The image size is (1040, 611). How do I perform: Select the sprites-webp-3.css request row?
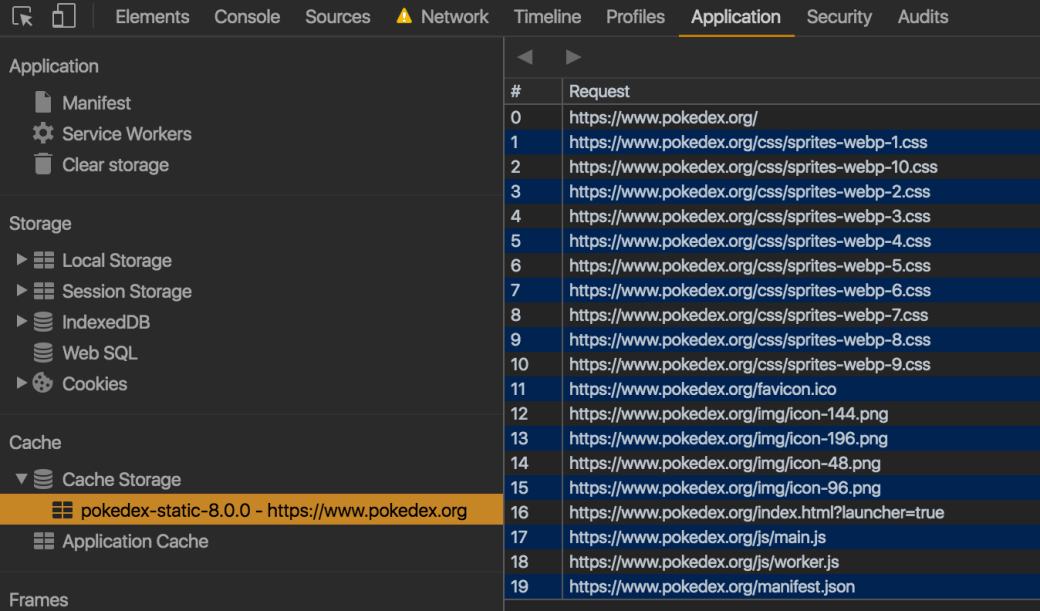click(x=772, y=216)
